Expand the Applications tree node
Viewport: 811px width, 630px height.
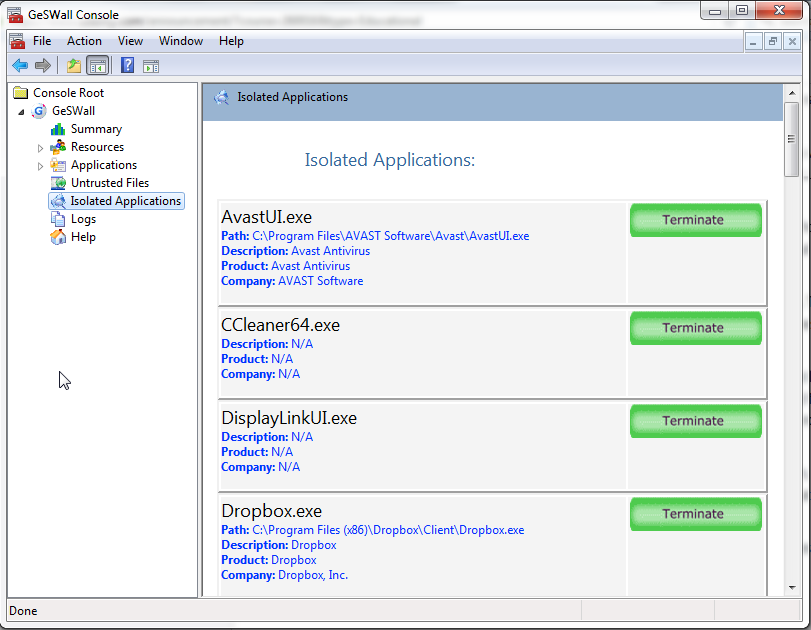[40, 166]
